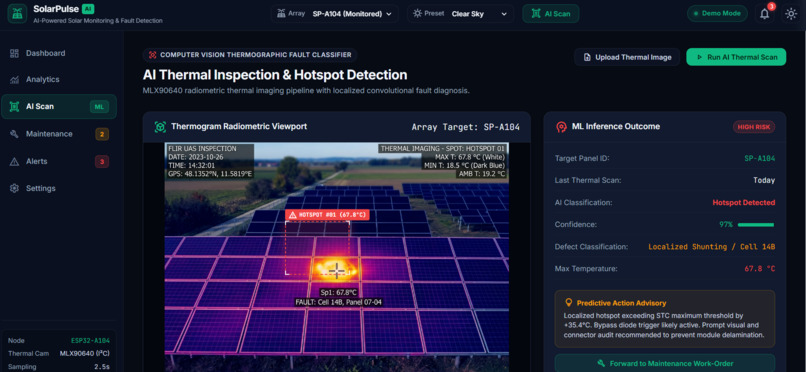
Task: Click the thermal image viewport
Action: click(337, 257)
